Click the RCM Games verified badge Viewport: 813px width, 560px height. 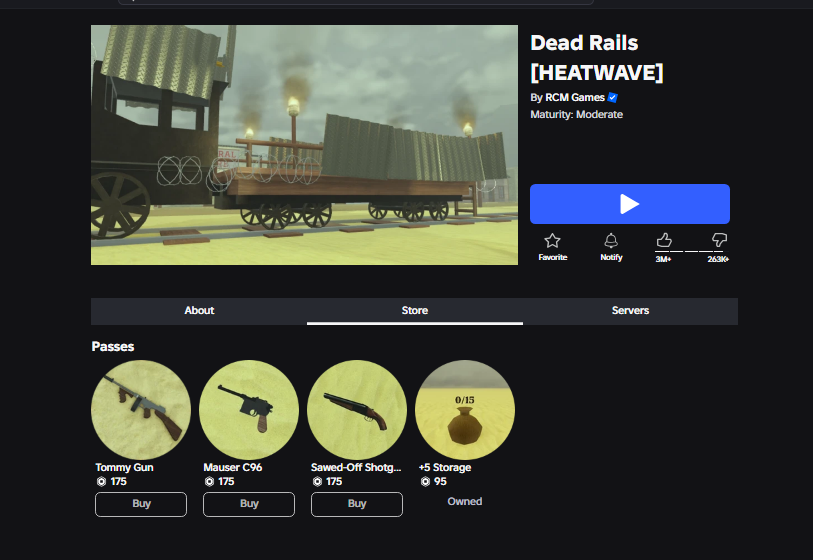point(612,97)
